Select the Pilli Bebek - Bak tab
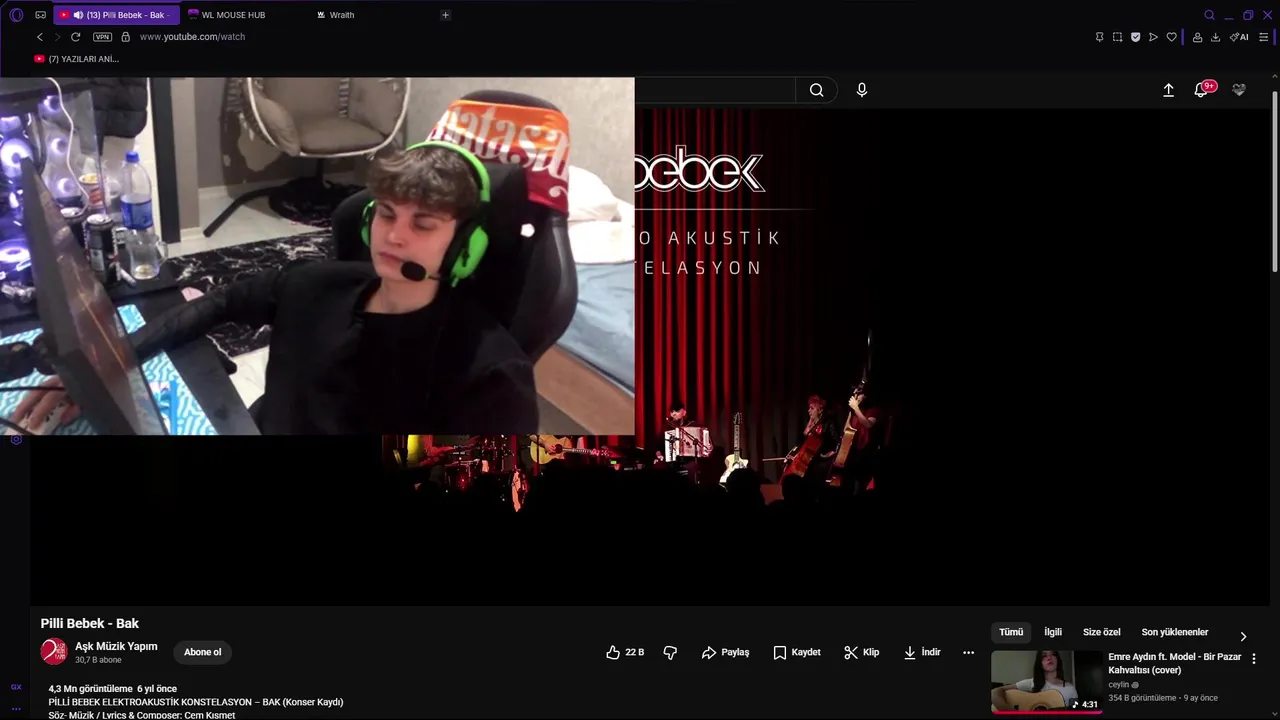 [118, 15]
